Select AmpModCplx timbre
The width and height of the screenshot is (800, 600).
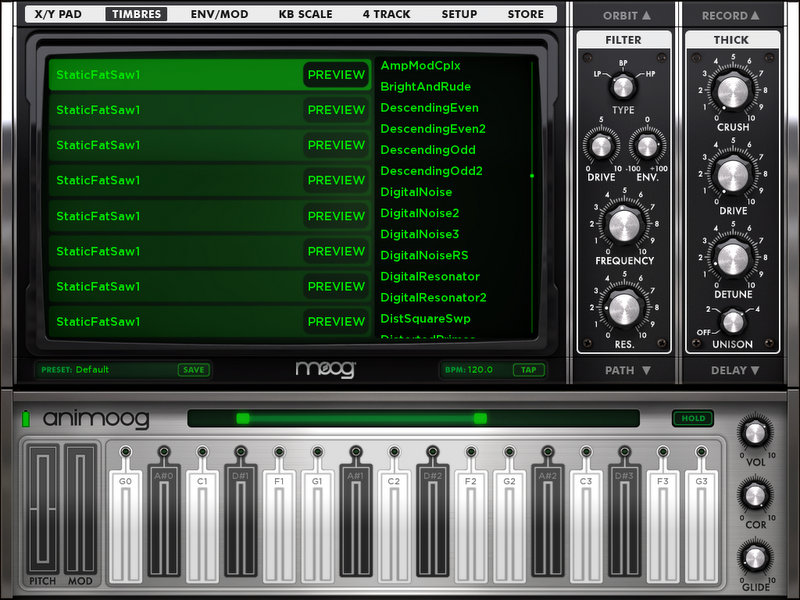click(x=420, y=66)
